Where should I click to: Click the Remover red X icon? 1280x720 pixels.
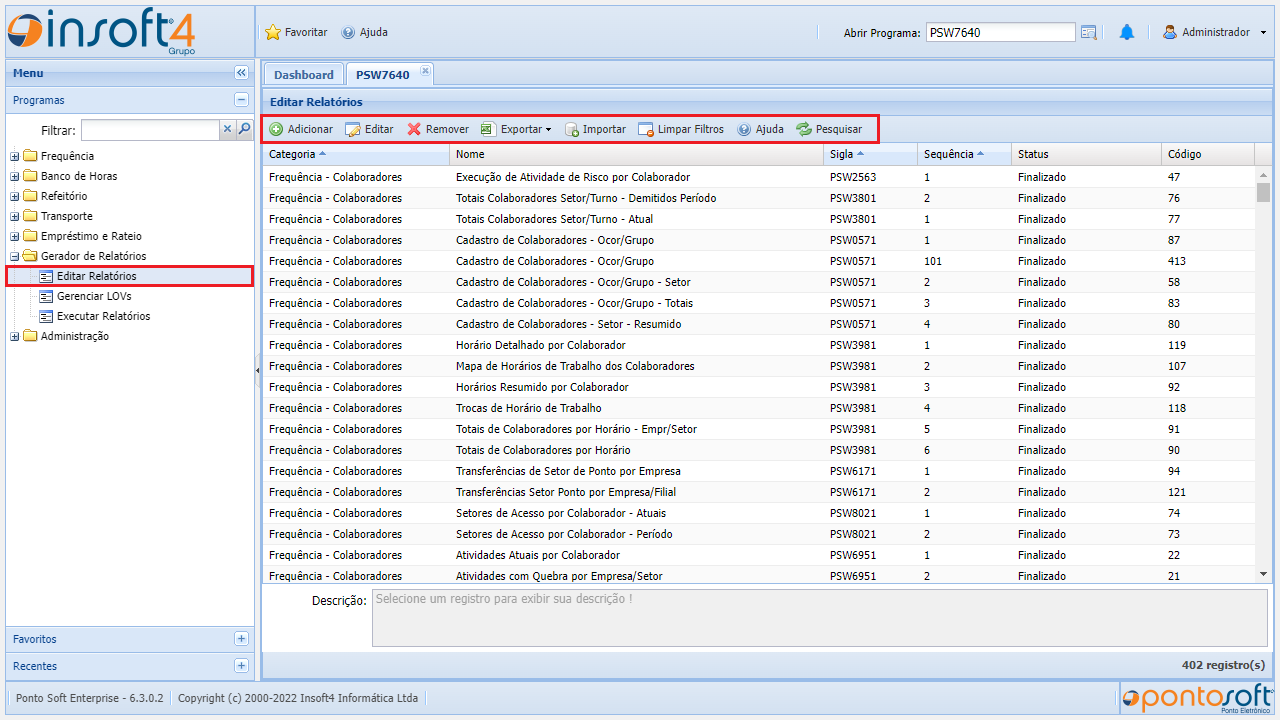click(x=414, y=129)
